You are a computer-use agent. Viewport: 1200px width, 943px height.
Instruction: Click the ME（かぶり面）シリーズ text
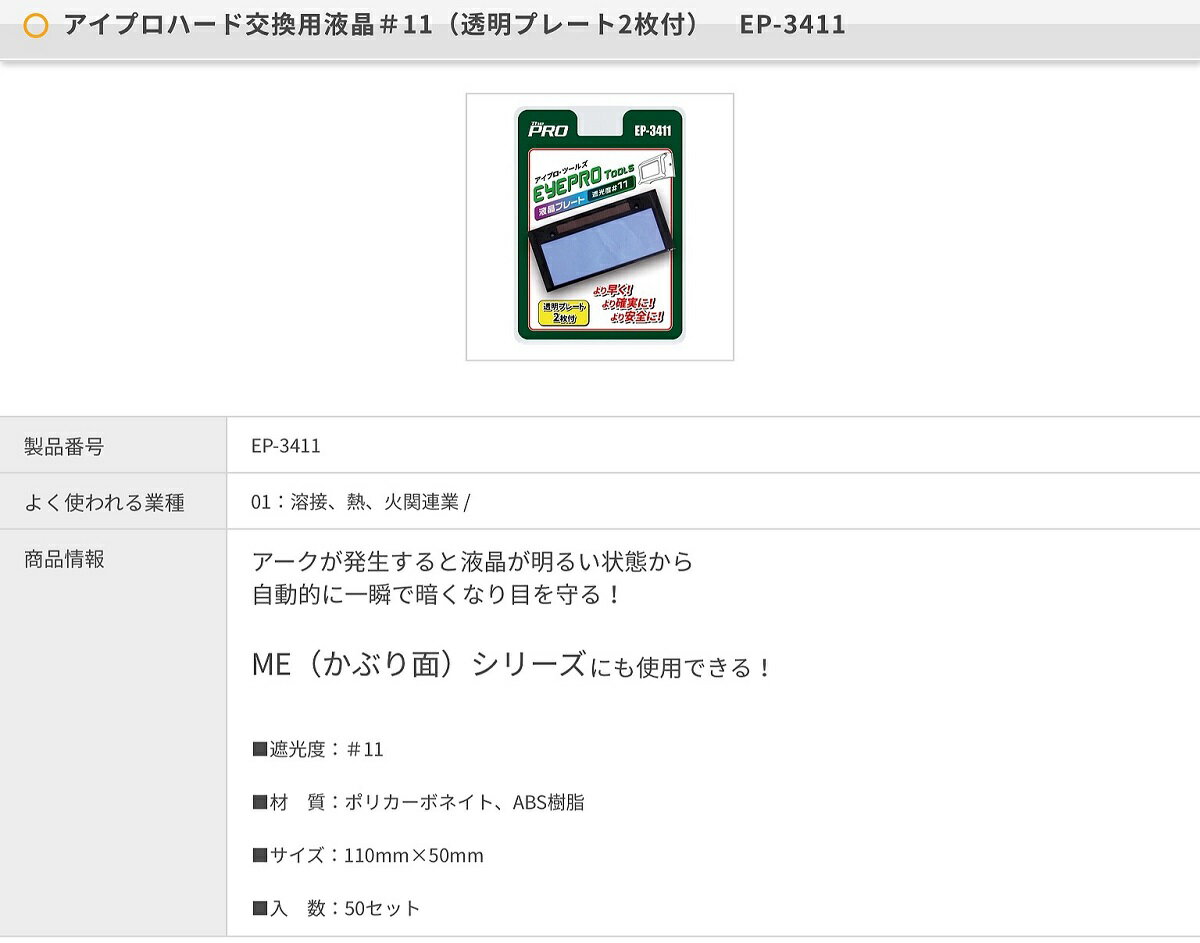click(418, 665)
